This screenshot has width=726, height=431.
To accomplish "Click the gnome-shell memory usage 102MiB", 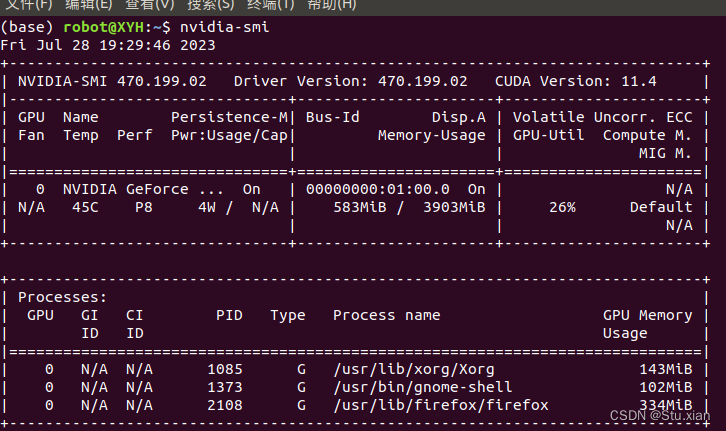I will pyautogui.click(x=665, y=387).
